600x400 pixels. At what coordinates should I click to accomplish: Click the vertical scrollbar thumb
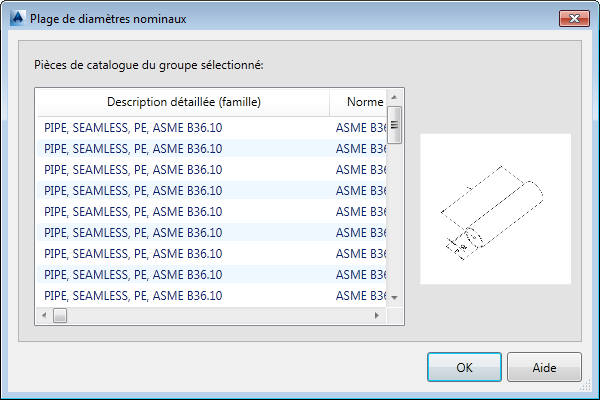(x=395, y=125)
